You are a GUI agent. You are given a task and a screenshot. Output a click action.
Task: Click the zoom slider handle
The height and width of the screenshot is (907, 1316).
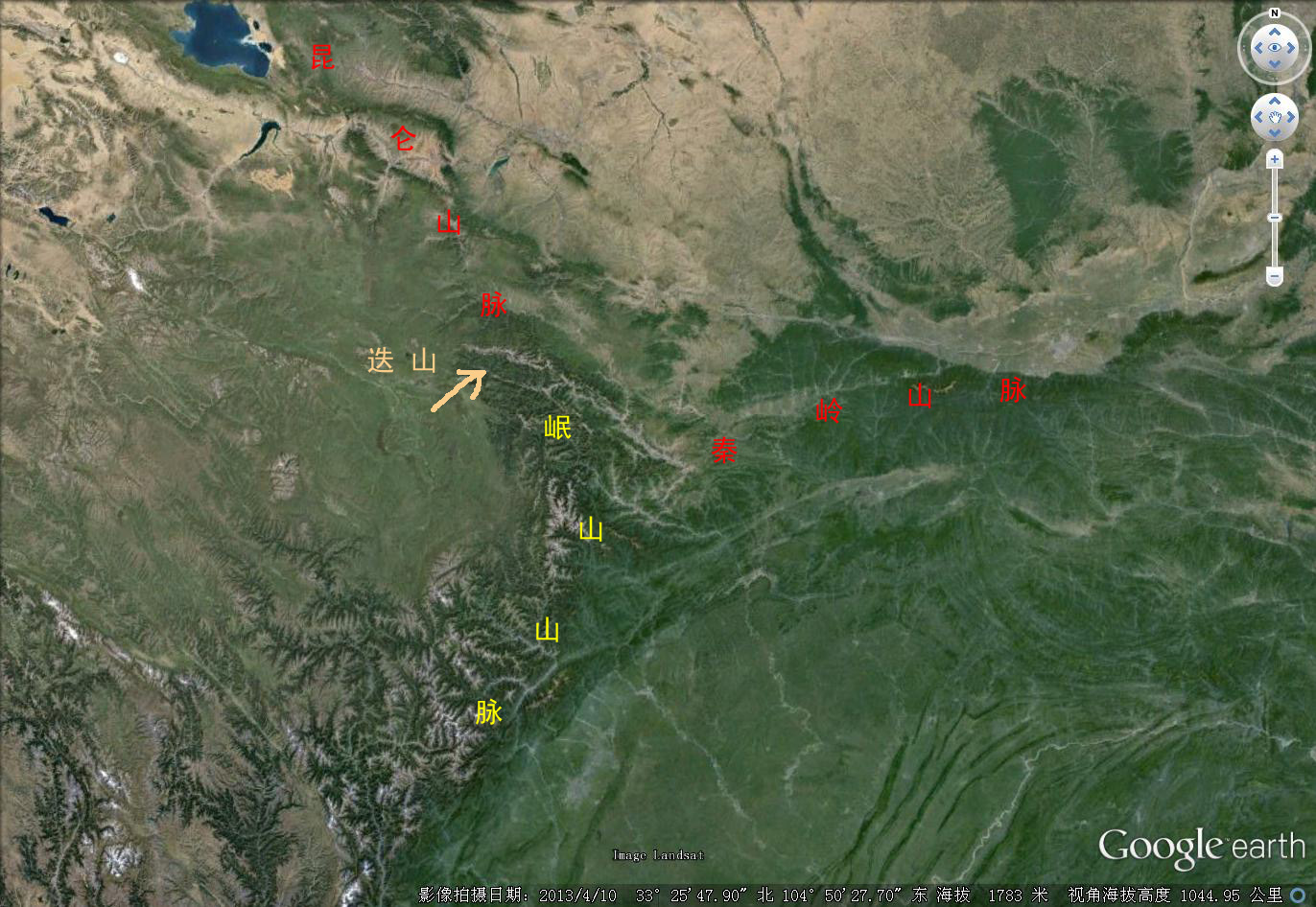(x=1275, y=218)
